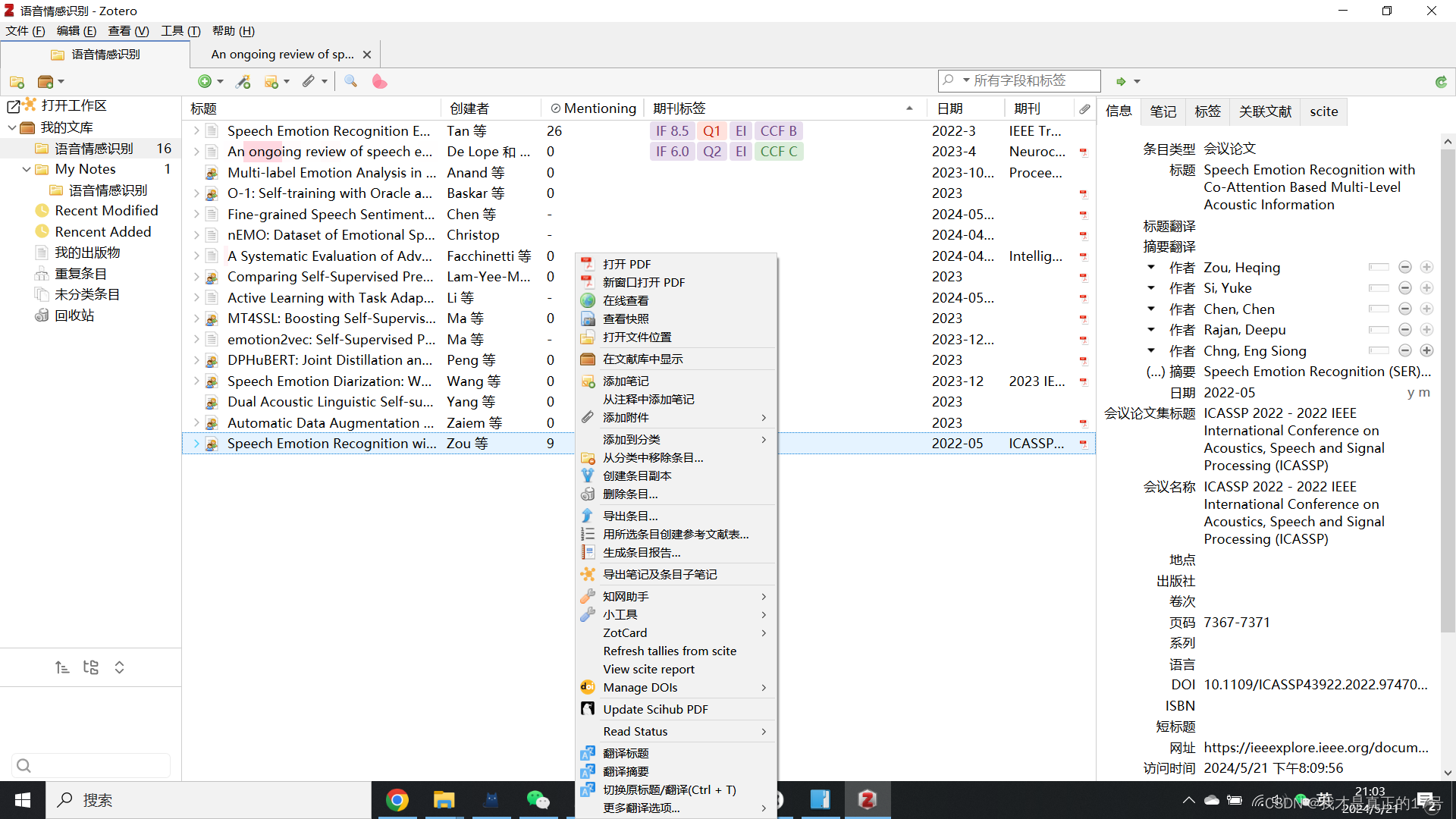Image resolution: width=1456 pixels, height=819 pixels.
Task: Click the 所有字段和标签 search field
Action: [x=1031, y=80]
